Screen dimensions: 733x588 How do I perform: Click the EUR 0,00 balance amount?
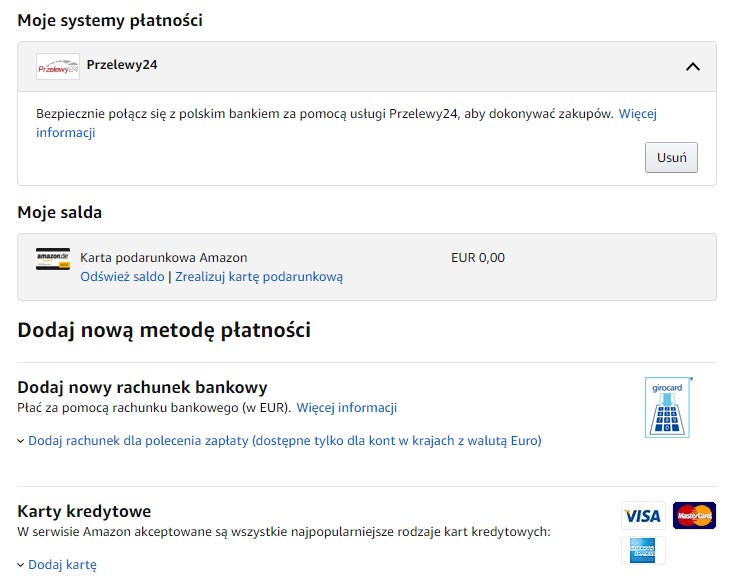tap(478, 258)
